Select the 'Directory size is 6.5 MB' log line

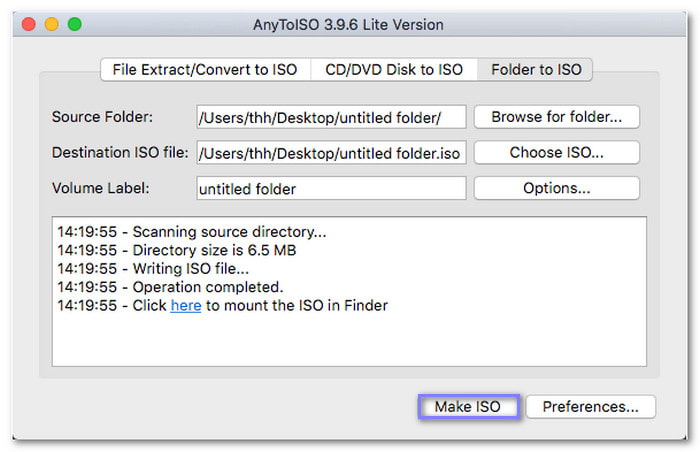click(x=177, y=250)
